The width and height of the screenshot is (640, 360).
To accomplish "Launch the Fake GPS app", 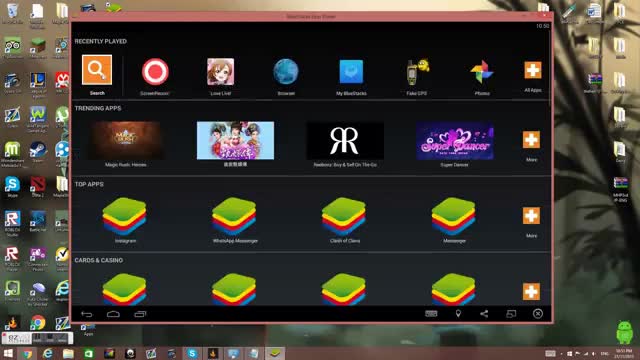I will pos(417,71).
